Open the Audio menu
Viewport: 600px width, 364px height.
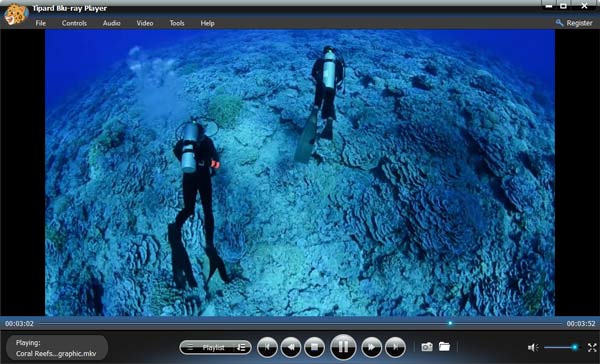click(111, 23)
